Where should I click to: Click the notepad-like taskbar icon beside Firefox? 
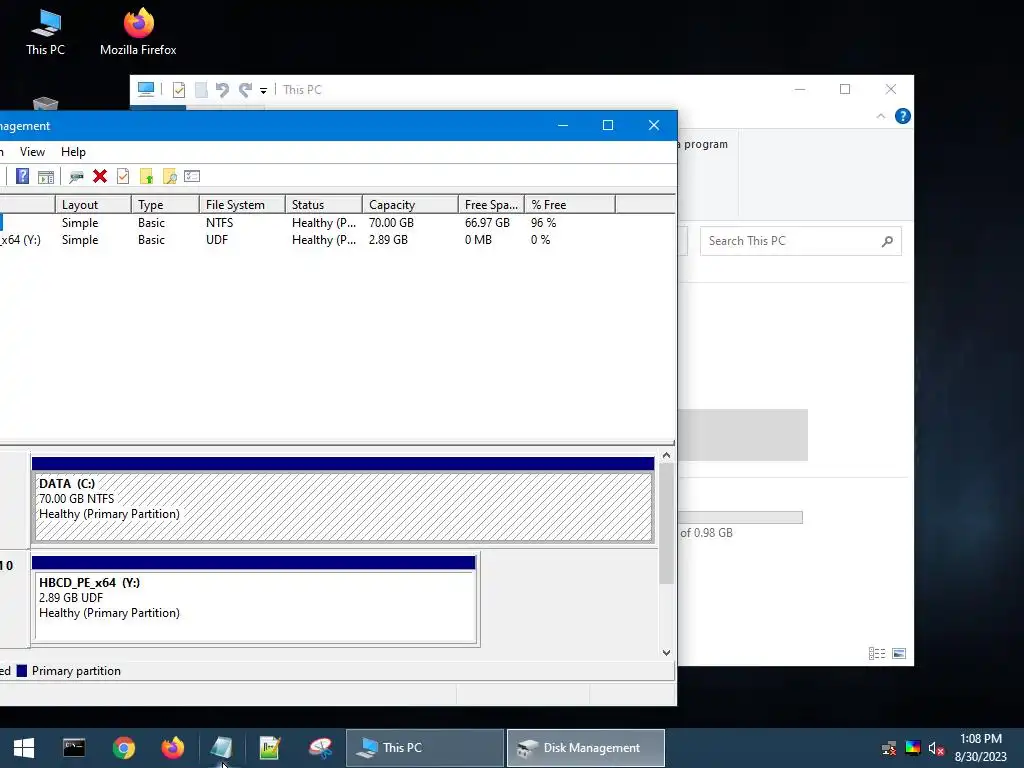coord(221,748)
